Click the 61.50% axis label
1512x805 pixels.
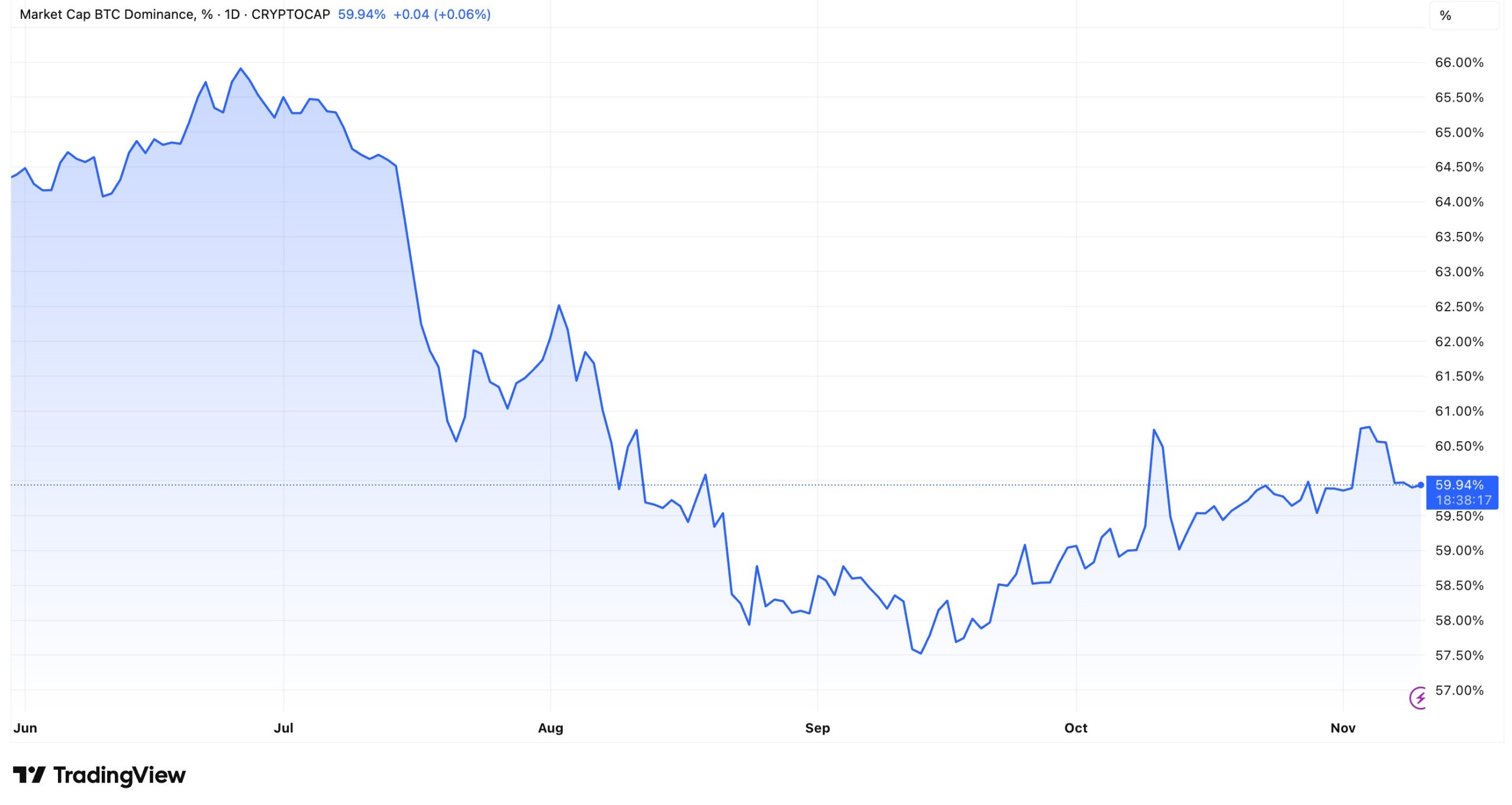pyautogui.click(x=1459, y=376)
